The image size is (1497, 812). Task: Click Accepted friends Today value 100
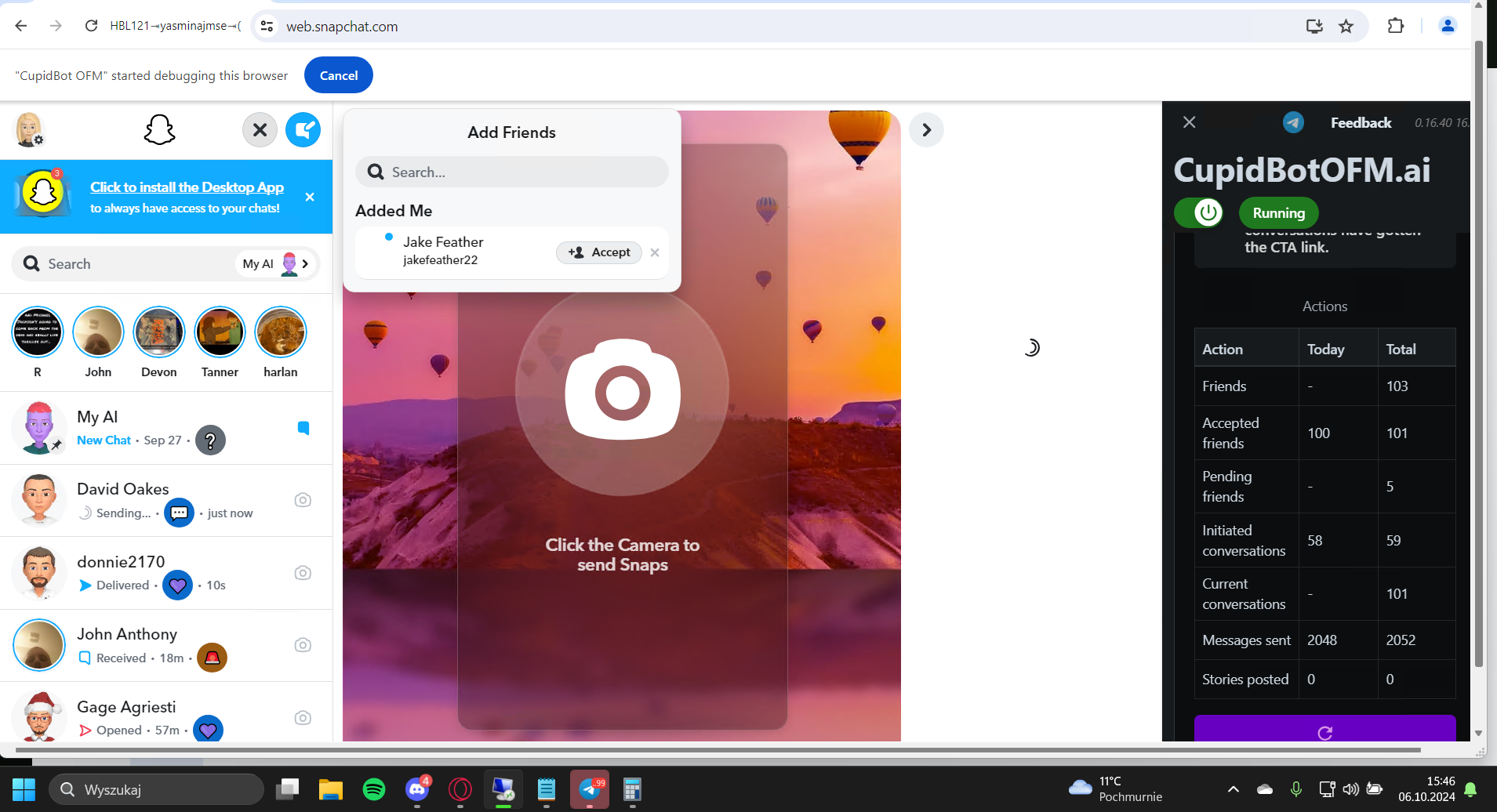[1318, 433]
